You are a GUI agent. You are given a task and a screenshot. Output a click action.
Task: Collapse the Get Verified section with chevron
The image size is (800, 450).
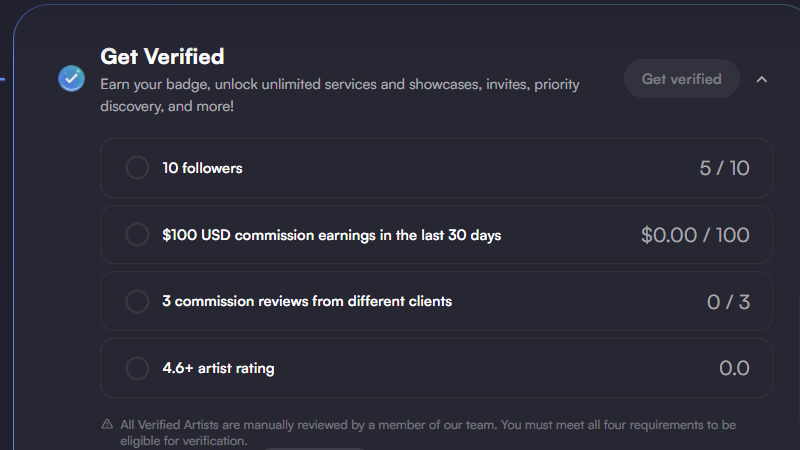(761, 79)
